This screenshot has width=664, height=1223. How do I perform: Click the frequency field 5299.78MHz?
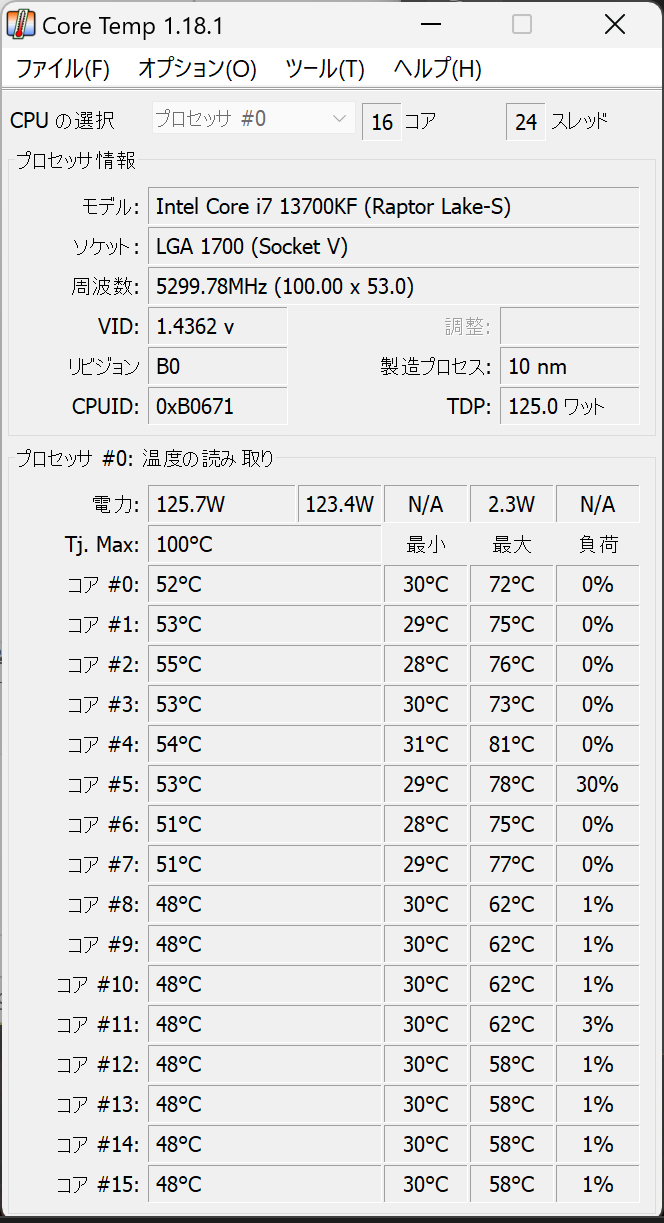(393, 287)
